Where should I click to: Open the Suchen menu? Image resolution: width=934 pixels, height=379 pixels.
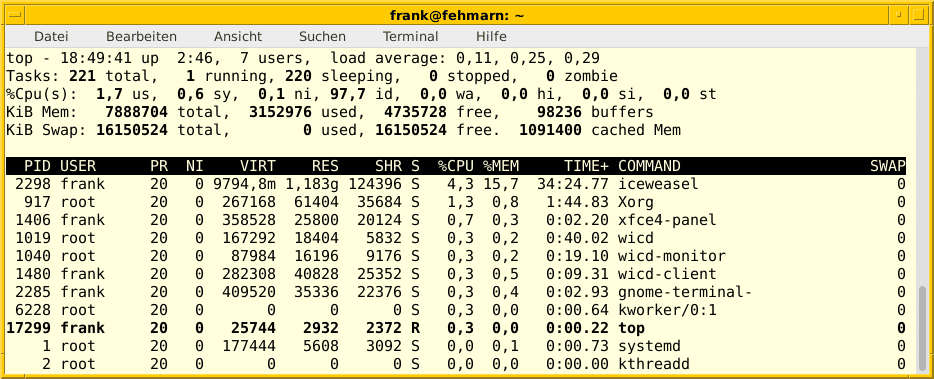[322, 36]
